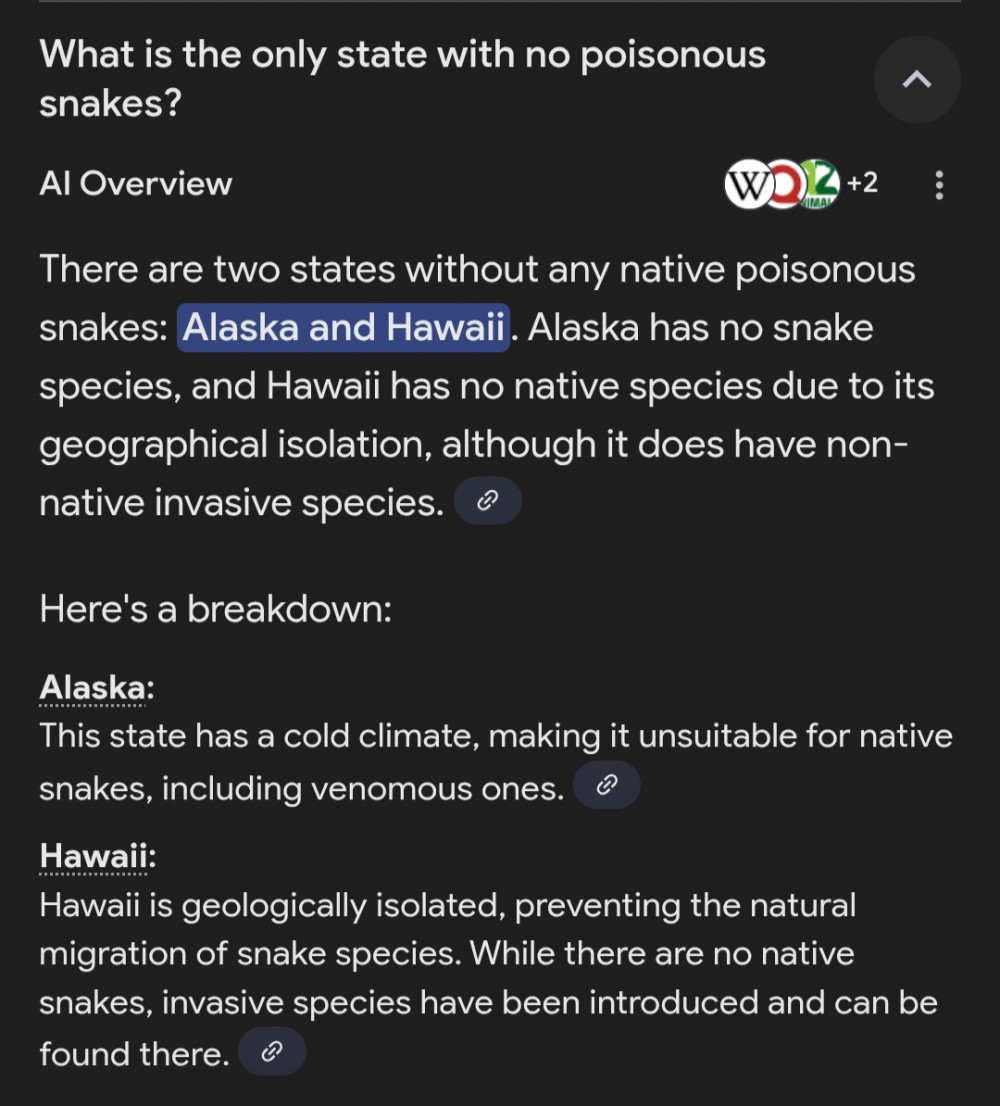The width and height of the screenshot is (1000, 1106).
Task: Collapse the poisonous snakes question panel
Action: [917, 79]
